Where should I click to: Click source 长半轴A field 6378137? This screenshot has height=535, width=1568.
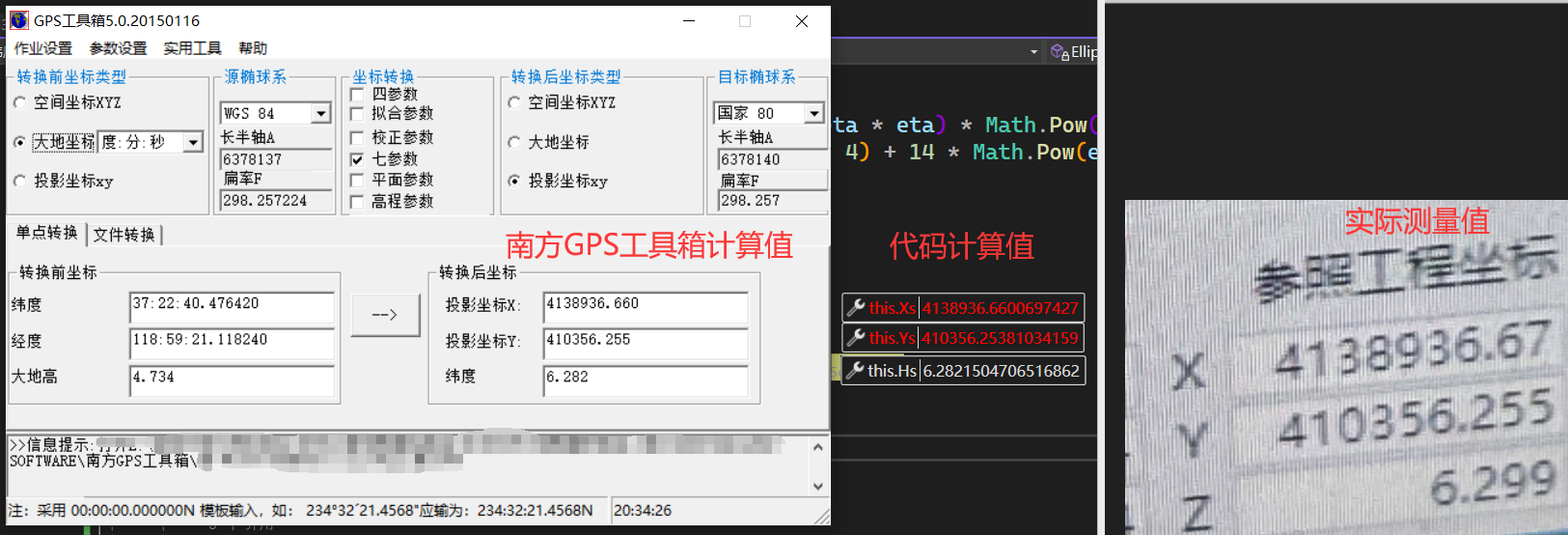click(277, 159)
